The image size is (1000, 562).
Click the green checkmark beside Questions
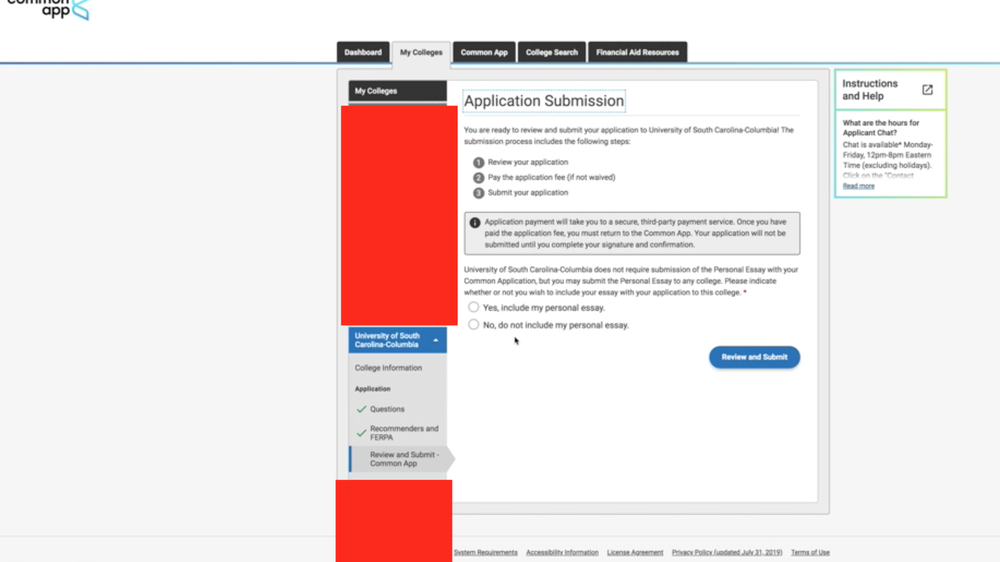tap(362, 409)
